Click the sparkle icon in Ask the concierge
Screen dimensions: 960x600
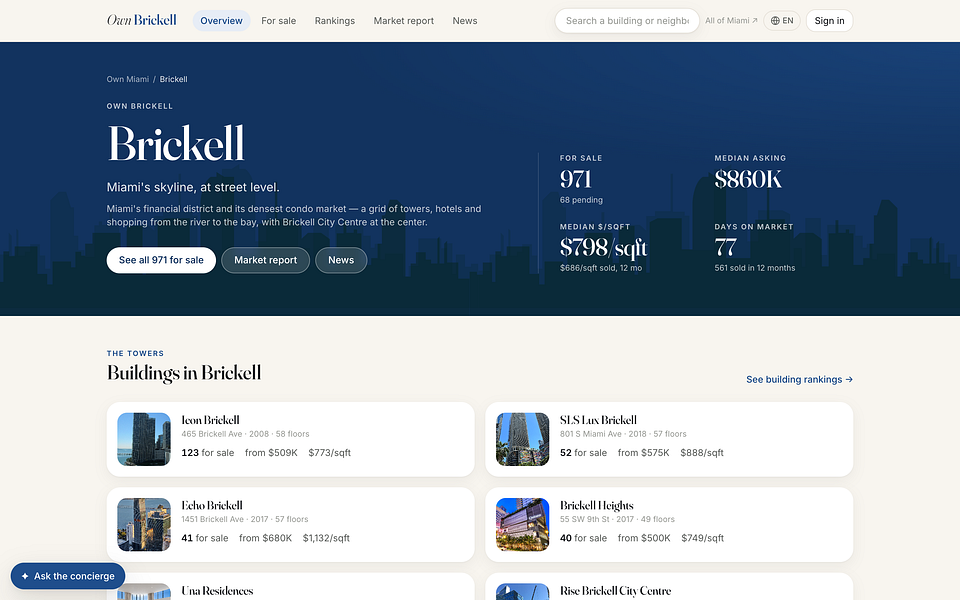tap(25, 576)
